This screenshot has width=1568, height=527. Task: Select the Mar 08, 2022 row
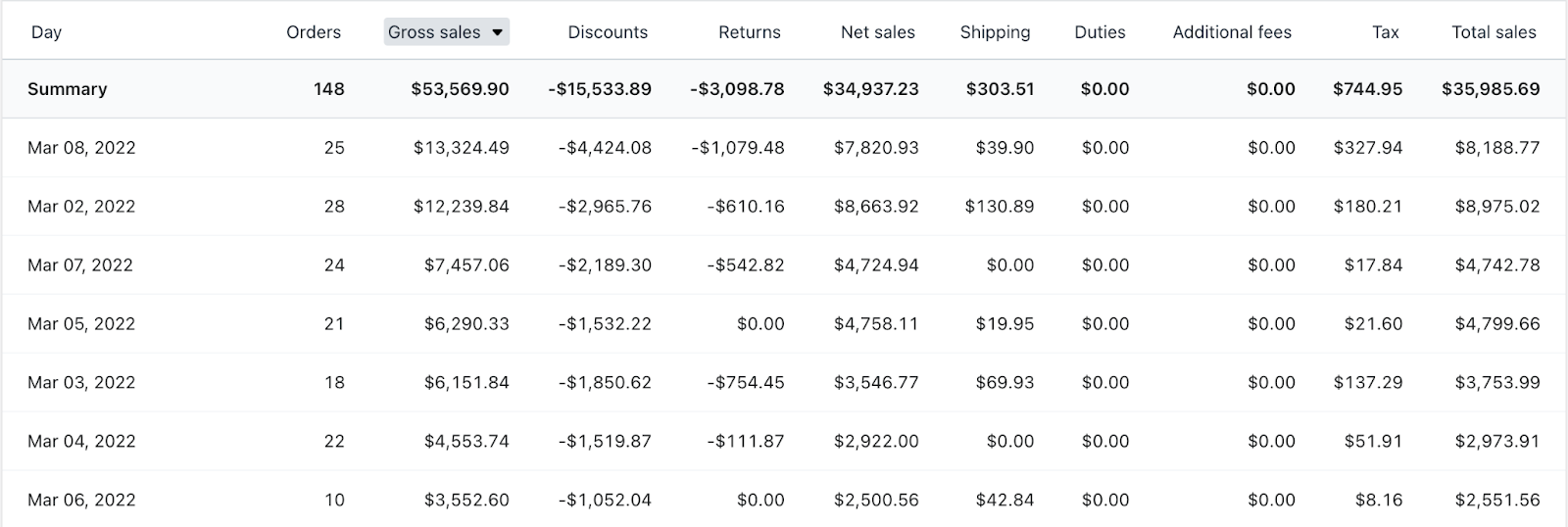coord(81,148)
